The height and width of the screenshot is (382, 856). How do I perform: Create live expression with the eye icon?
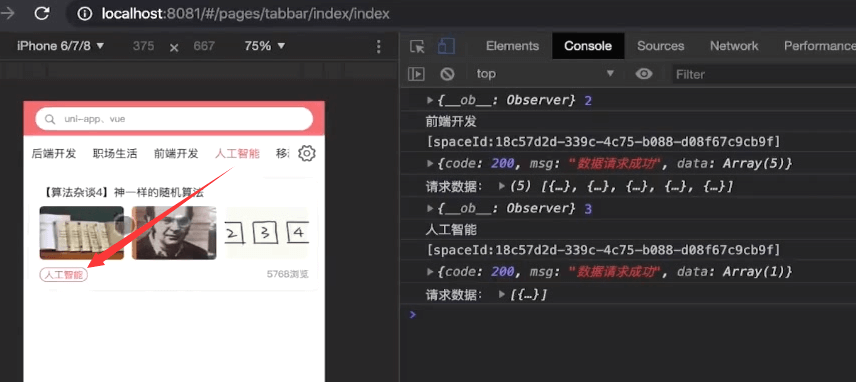[644, 74]
